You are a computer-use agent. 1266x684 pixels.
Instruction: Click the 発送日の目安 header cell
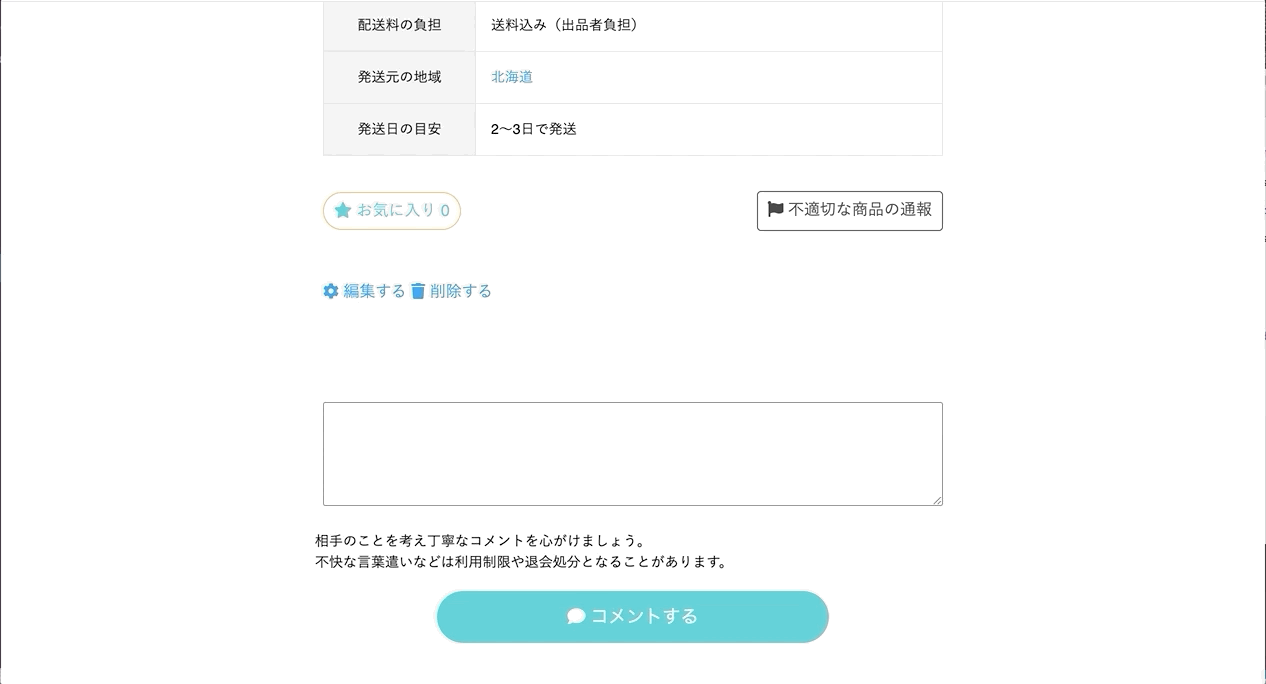[399, 129]
